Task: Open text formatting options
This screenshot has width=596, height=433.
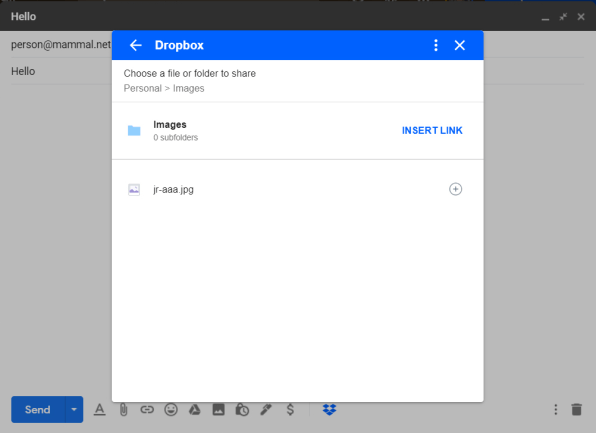Action: [x=100, y=409]
